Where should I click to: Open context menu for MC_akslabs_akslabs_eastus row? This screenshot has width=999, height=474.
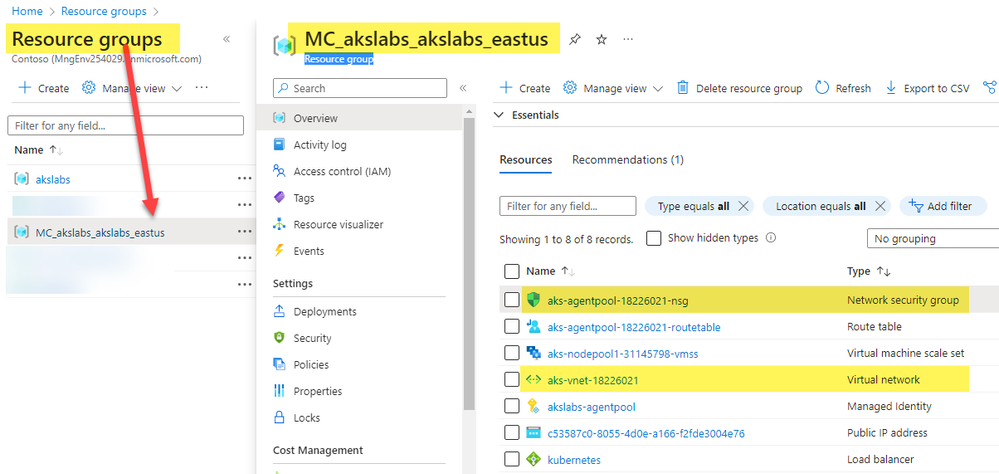click(245, 232)
